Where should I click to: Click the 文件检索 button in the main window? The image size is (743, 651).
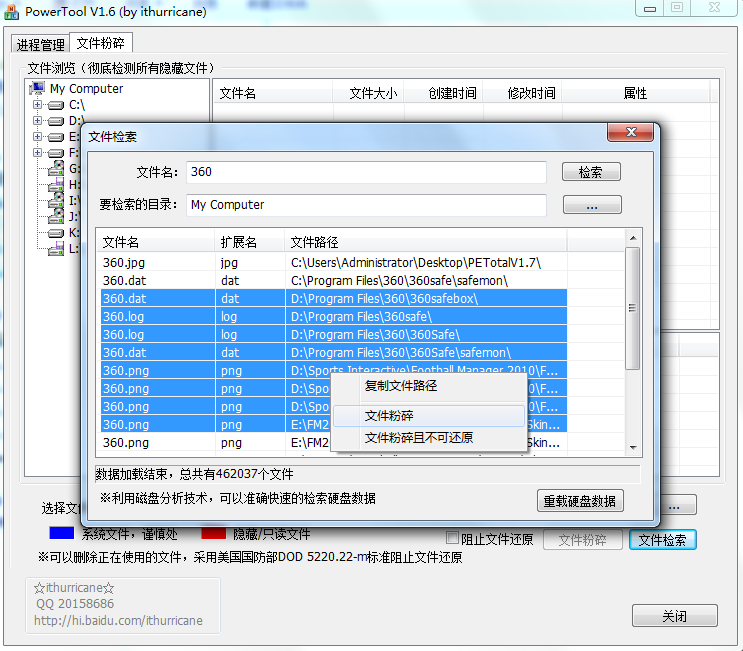(x=662, y=540)
